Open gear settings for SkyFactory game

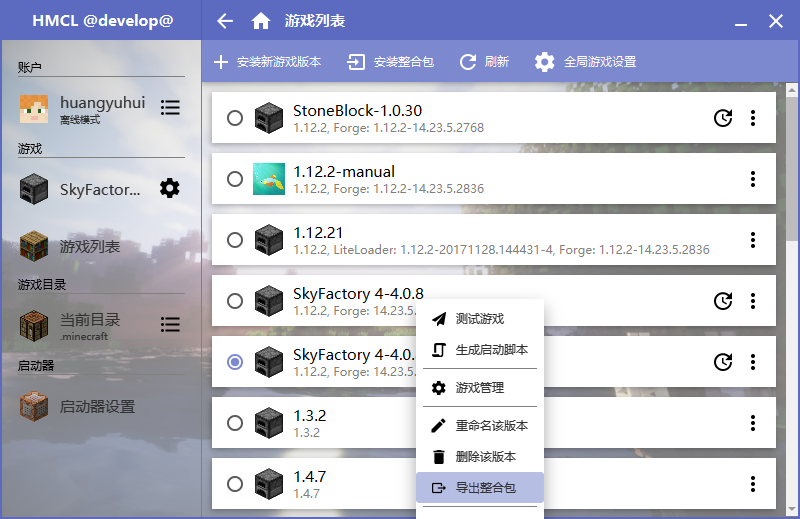(170, 188)
